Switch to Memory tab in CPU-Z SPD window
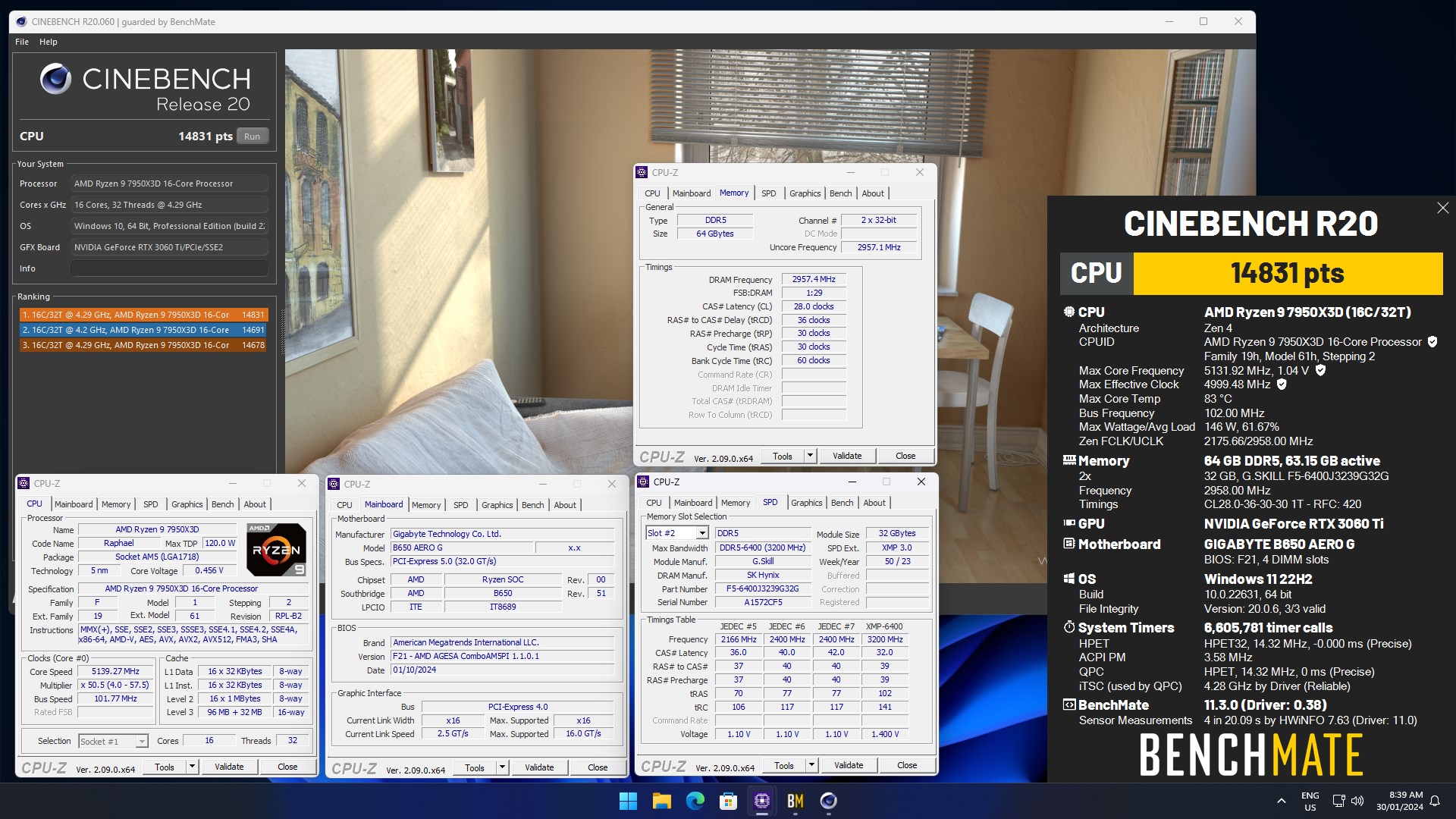This screenshot has width=1456, height=819. click(736, 503)
